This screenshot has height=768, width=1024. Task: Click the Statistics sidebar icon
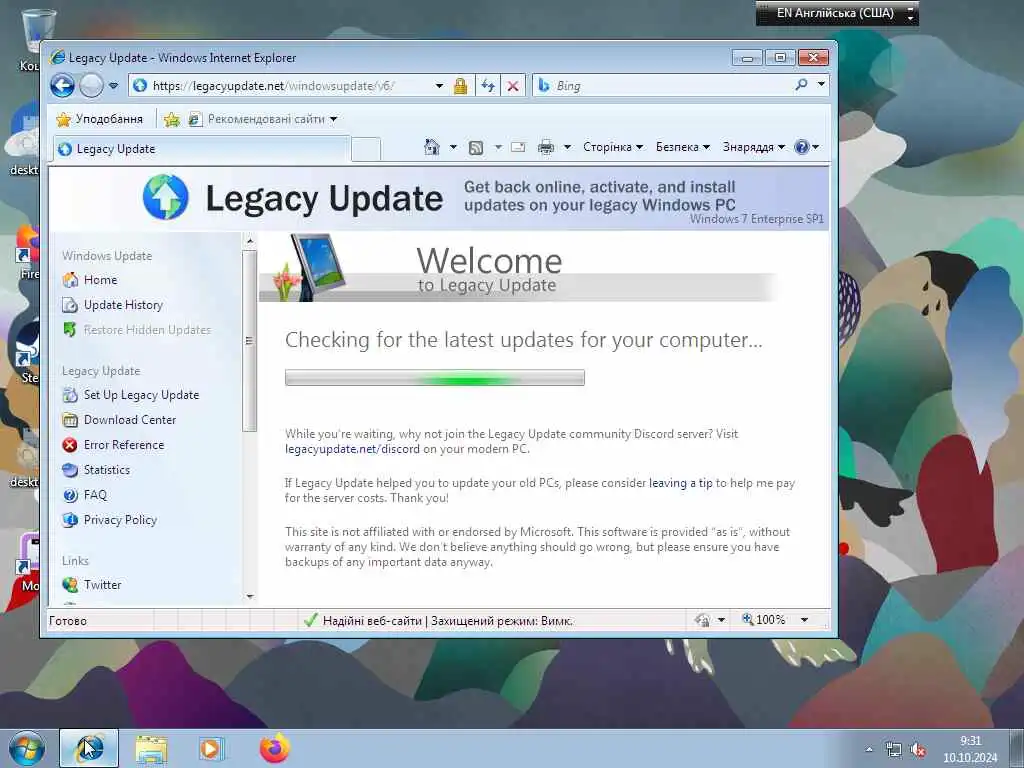click(x=70, y=470)
